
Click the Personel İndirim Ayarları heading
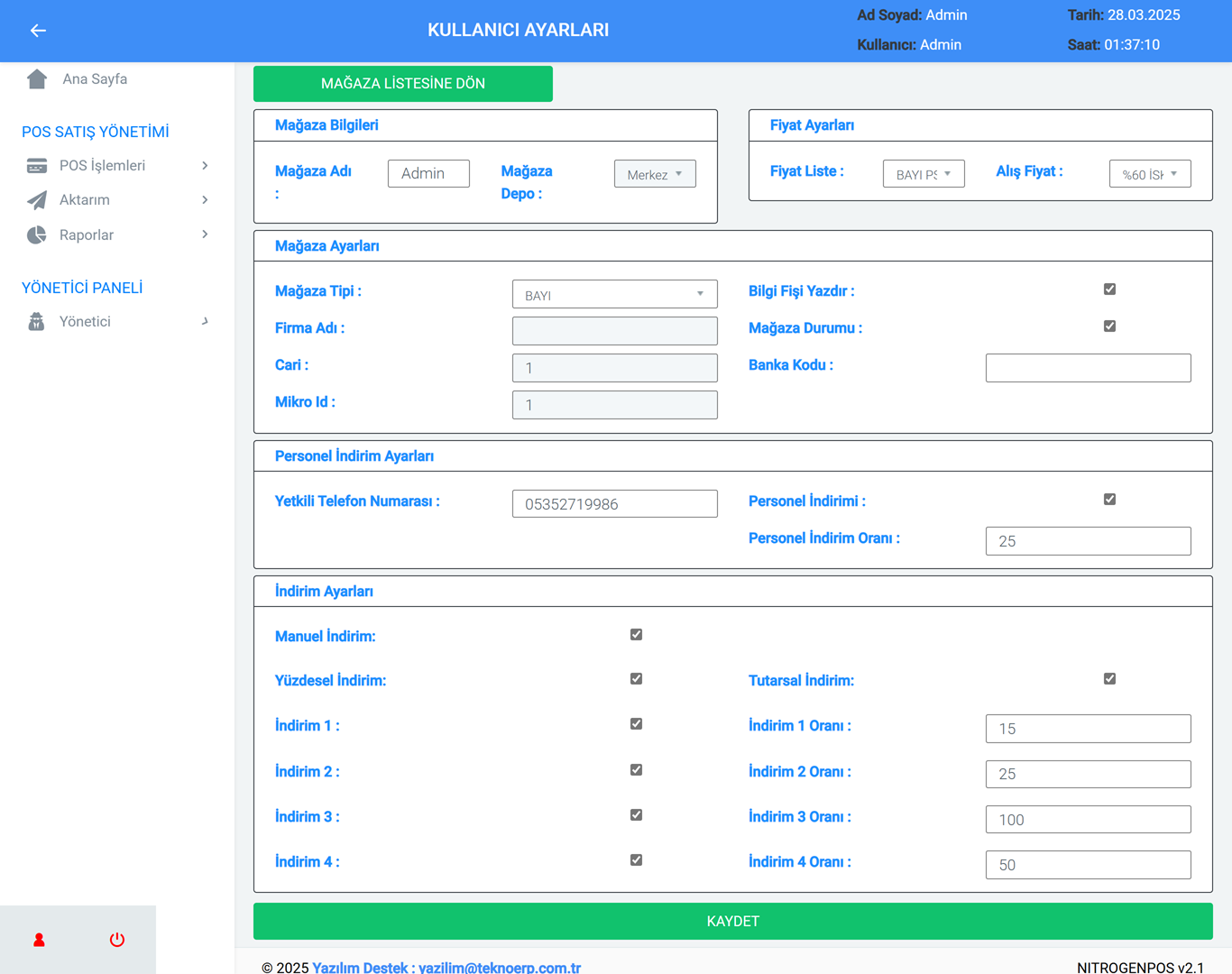click(x=354, y=456)
